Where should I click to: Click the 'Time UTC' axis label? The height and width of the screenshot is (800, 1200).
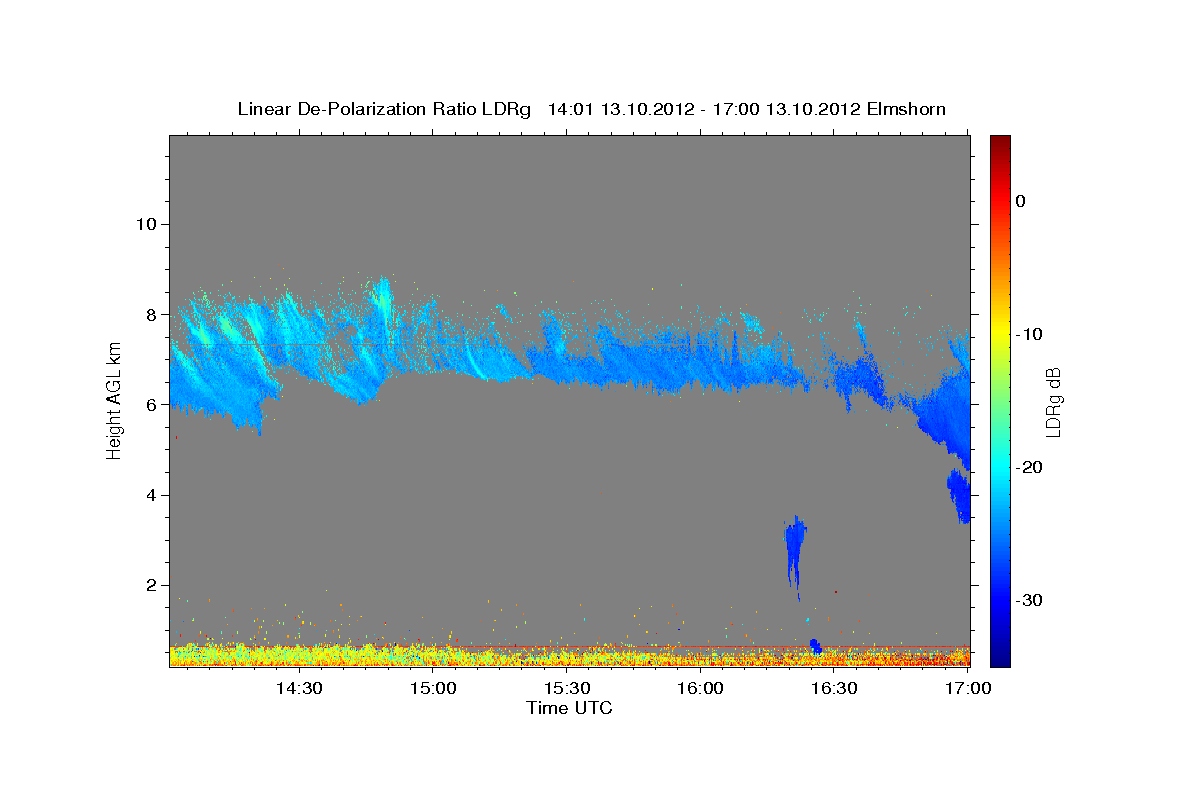(x=569, y=708)
